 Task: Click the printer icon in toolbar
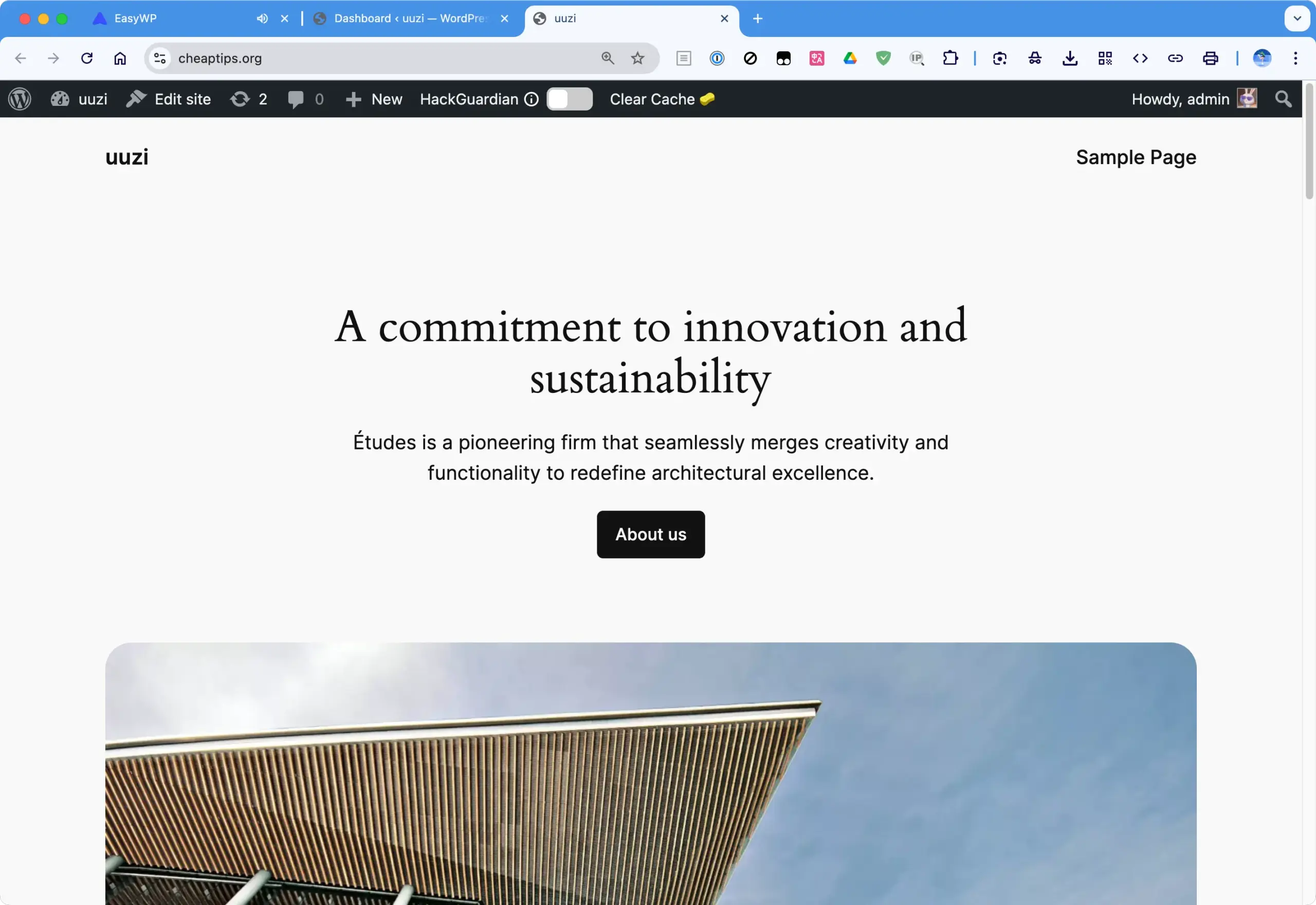click(x=1211, y=59)
